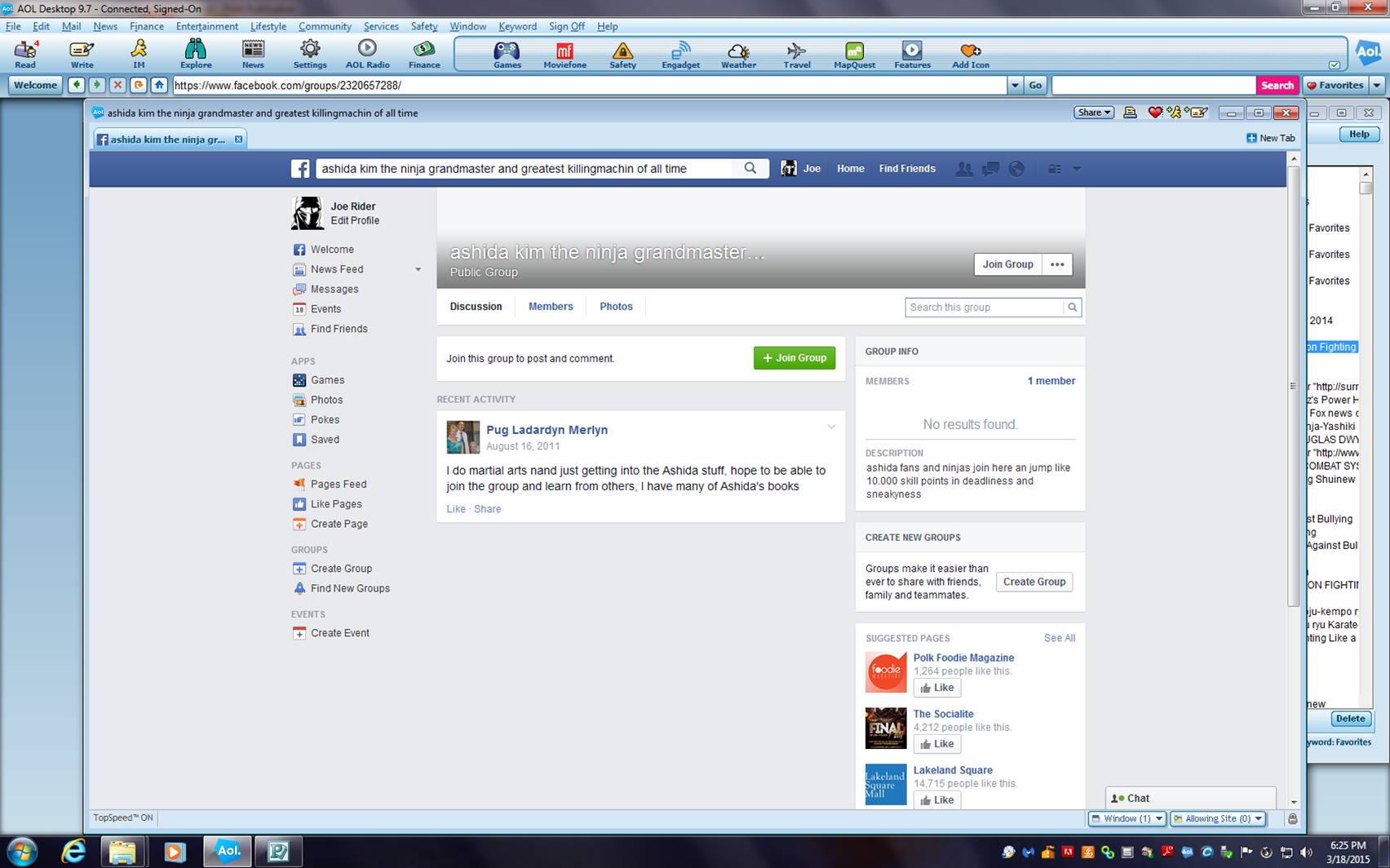Expand News Feed options arrow

[x=418, y=269]
